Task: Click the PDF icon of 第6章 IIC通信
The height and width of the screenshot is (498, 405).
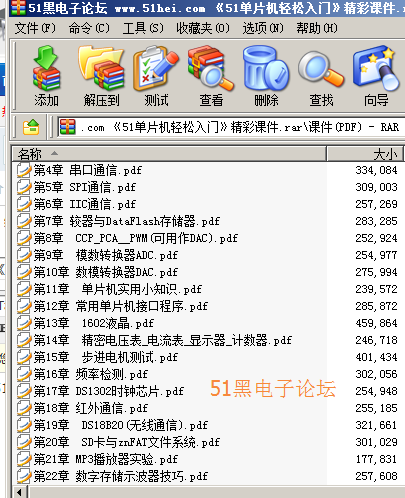Action: (24, 204)
